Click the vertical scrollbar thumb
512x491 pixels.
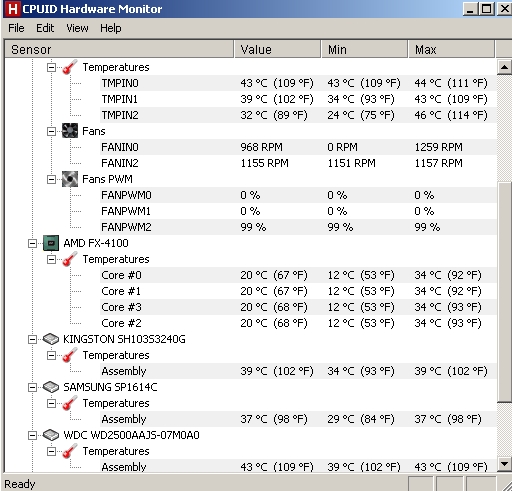pyautogui.click(x=504, y=292)
